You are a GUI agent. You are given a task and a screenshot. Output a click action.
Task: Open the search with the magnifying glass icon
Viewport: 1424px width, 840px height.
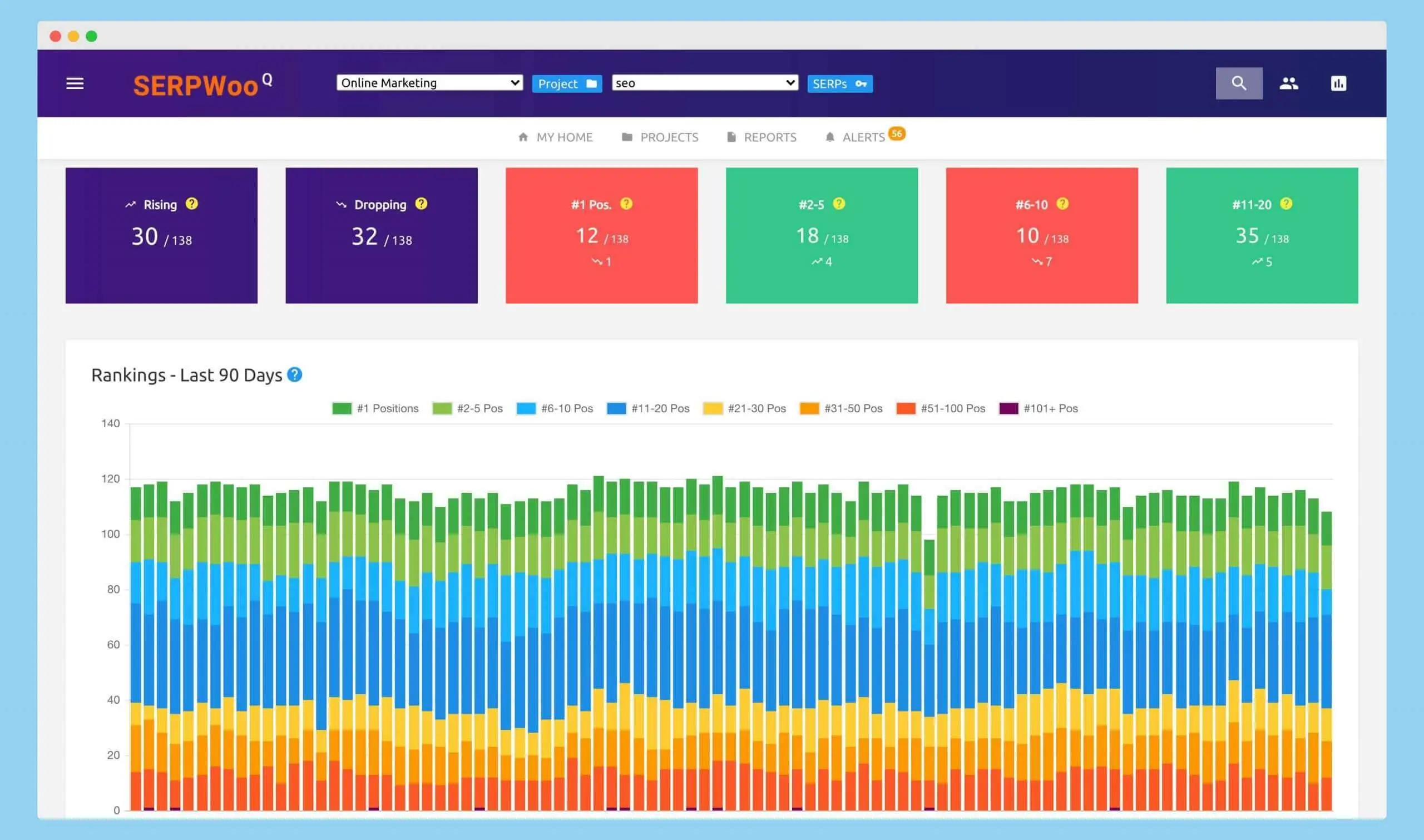[x=1239, y=83]
